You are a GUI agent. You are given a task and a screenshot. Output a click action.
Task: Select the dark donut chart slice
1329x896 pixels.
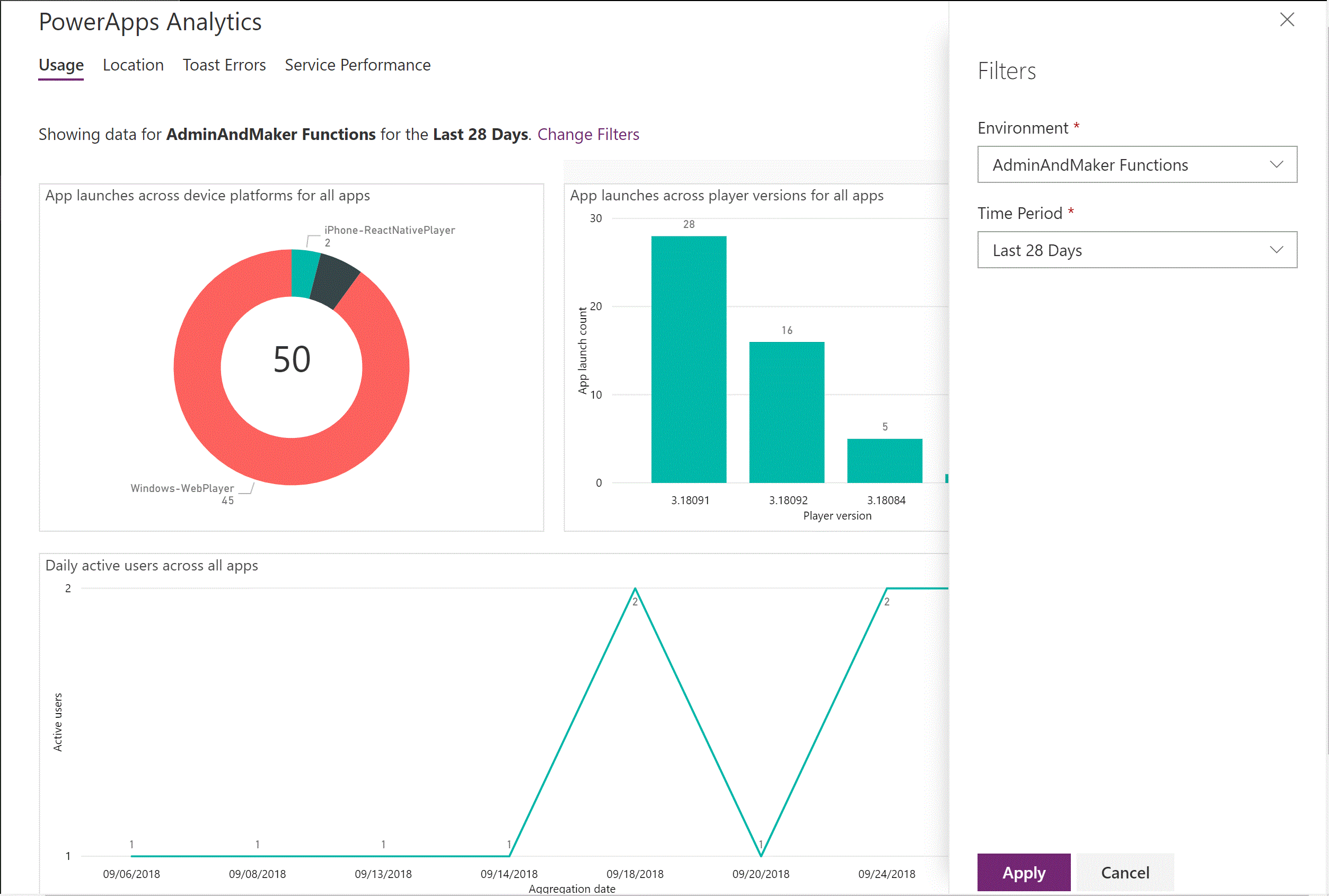point(335,281)
